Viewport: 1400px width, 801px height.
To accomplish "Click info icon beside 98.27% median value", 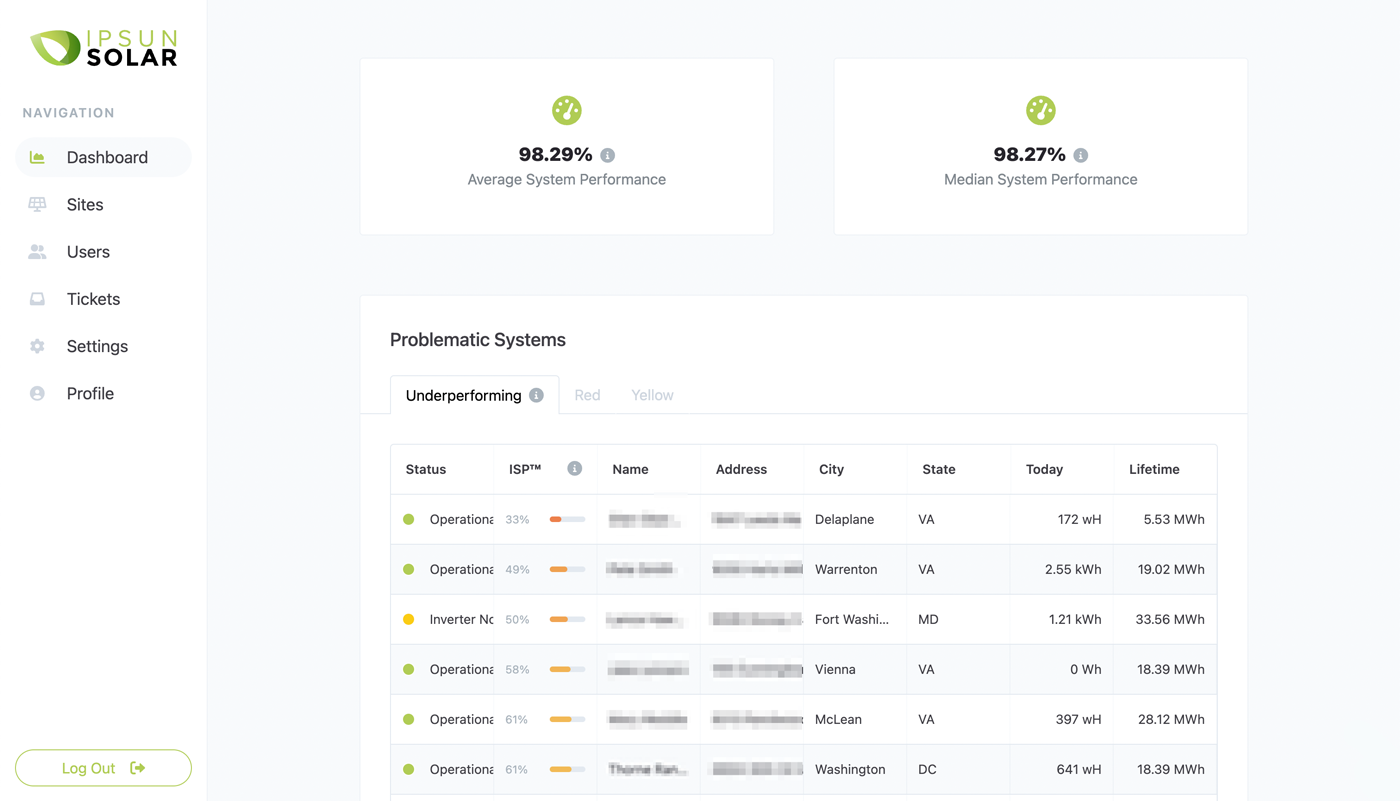I will click(x=1081, y=155).
